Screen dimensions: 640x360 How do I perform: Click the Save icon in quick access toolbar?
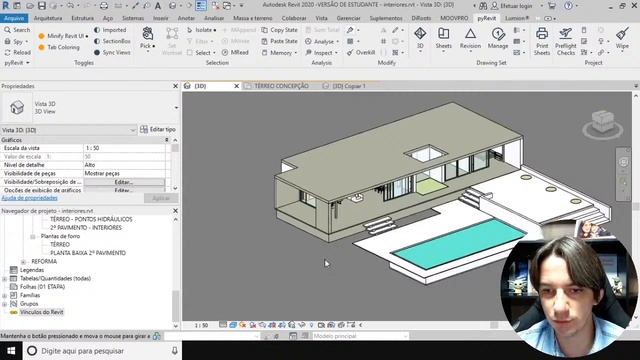(42, 6)
